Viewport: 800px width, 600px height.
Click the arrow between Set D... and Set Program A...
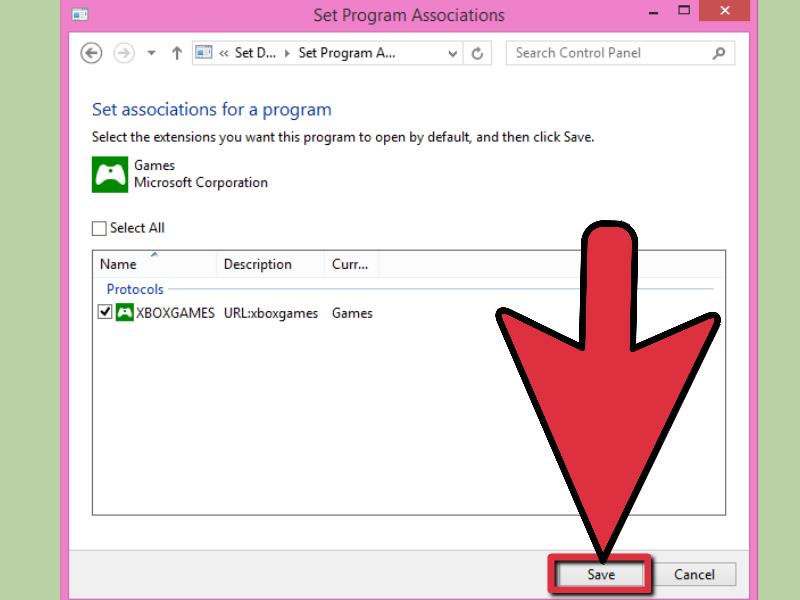[x=287, y=53]
